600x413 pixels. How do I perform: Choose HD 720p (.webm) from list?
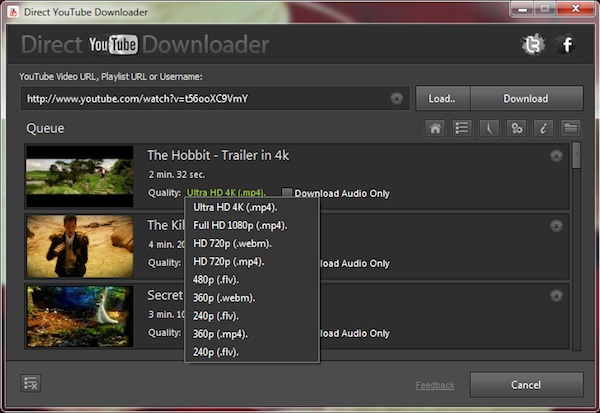tap(232, 243)
